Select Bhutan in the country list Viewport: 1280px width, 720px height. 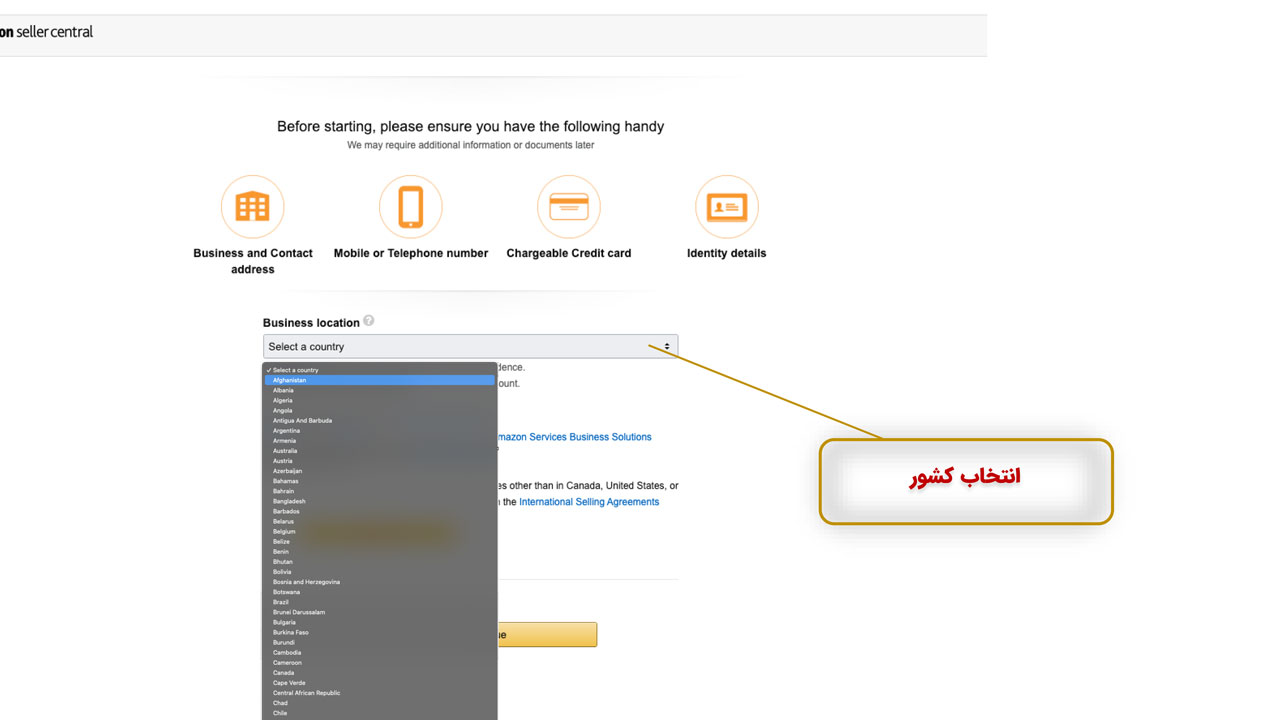click(x=380, y=562)
